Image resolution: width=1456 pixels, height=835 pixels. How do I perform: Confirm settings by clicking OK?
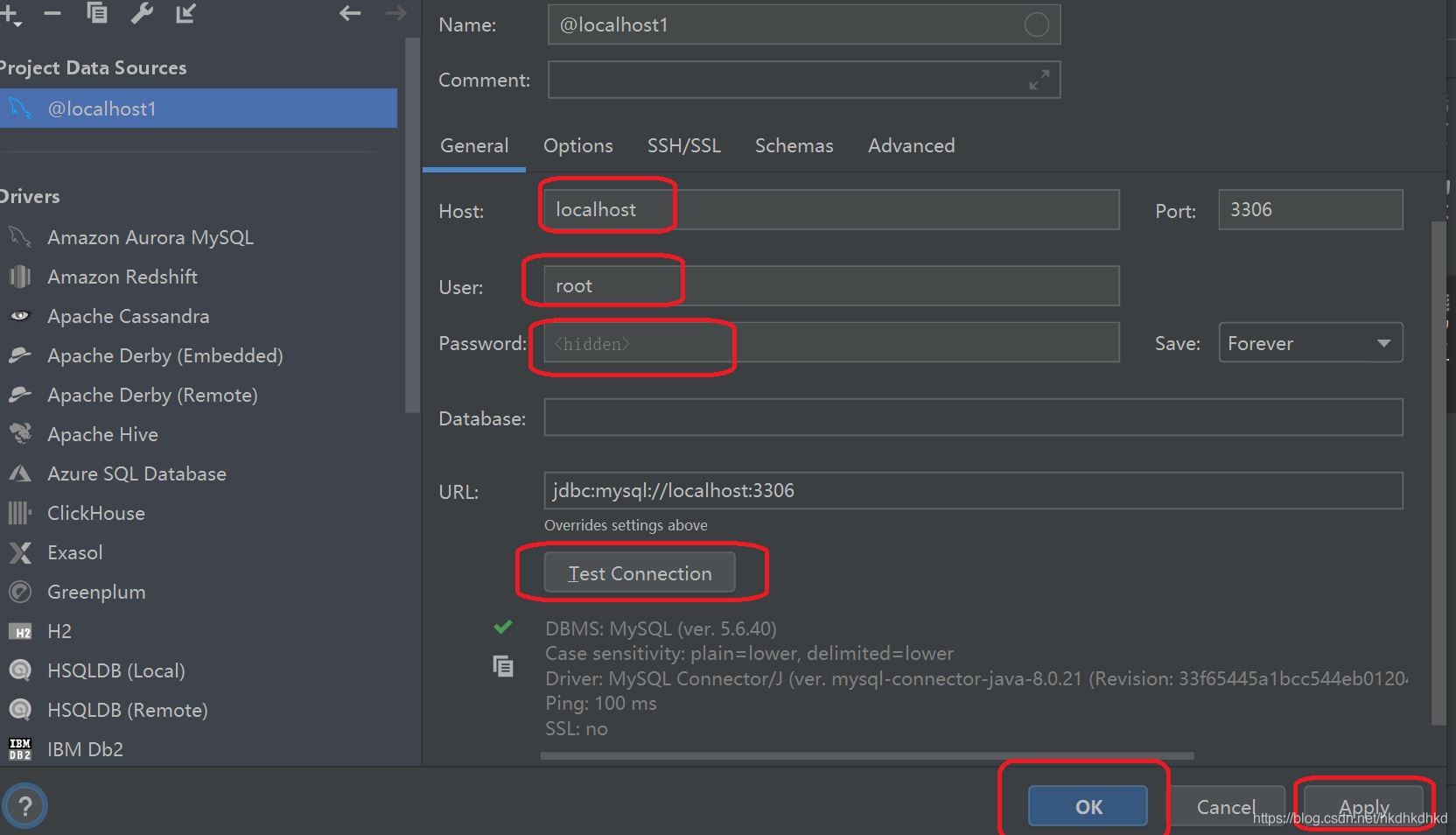tap(1088, 806)
